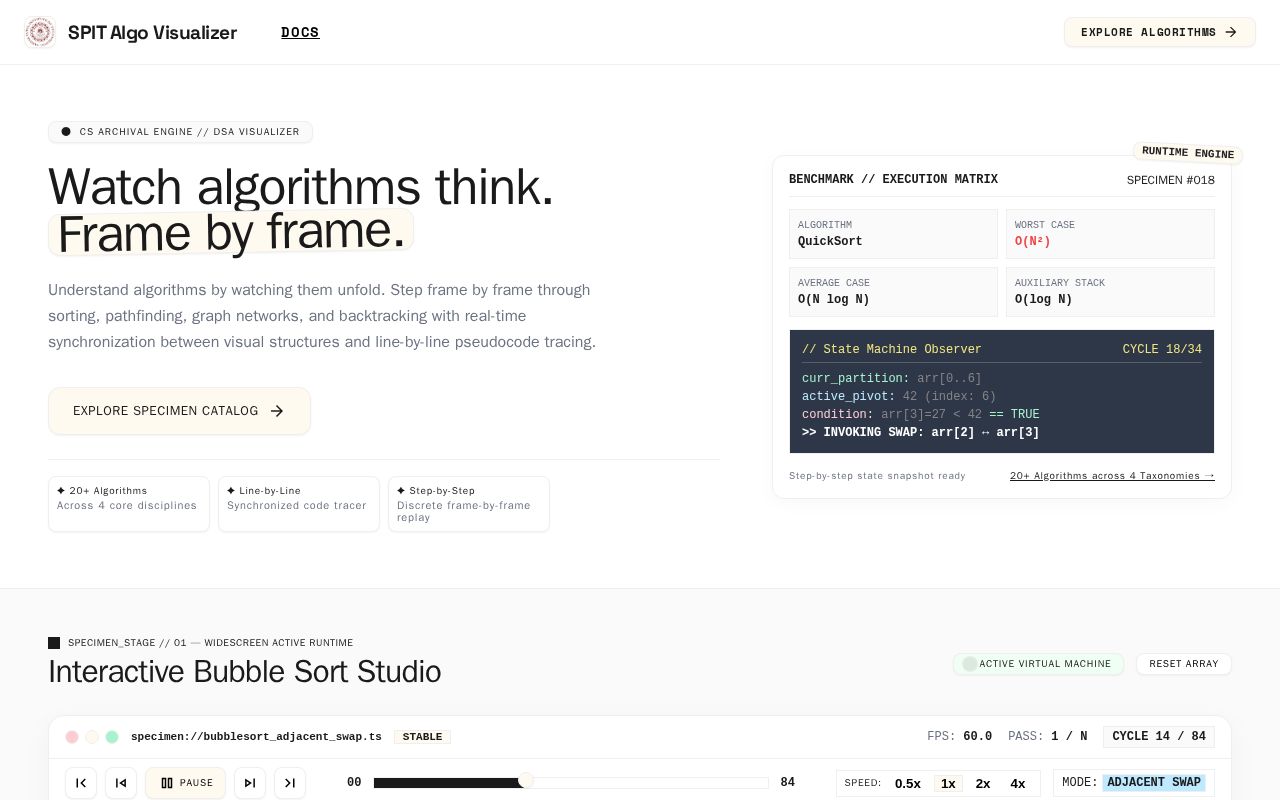
Task: Reset the array in Bubble Sort Studio
Action: pyautogui.click(x=1184, y=664)
